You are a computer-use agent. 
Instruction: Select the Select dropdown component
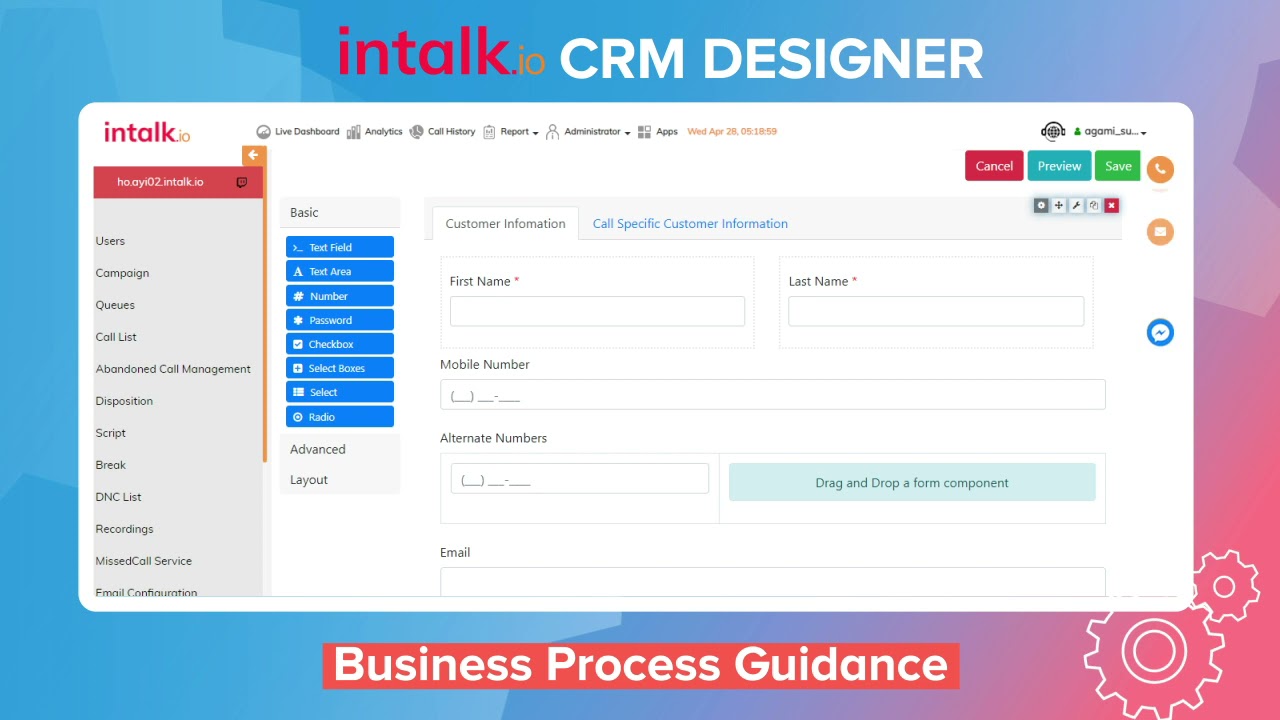340,392
